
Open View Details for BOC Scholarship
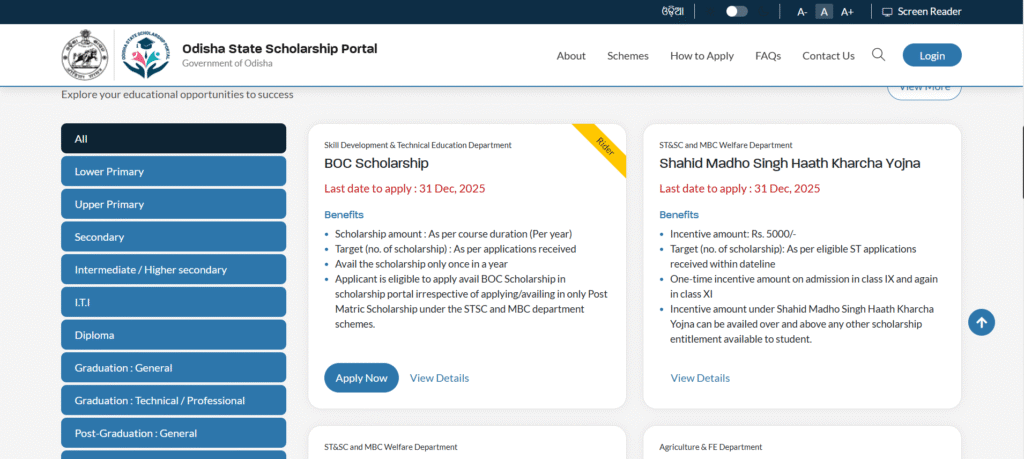[439, 378]
